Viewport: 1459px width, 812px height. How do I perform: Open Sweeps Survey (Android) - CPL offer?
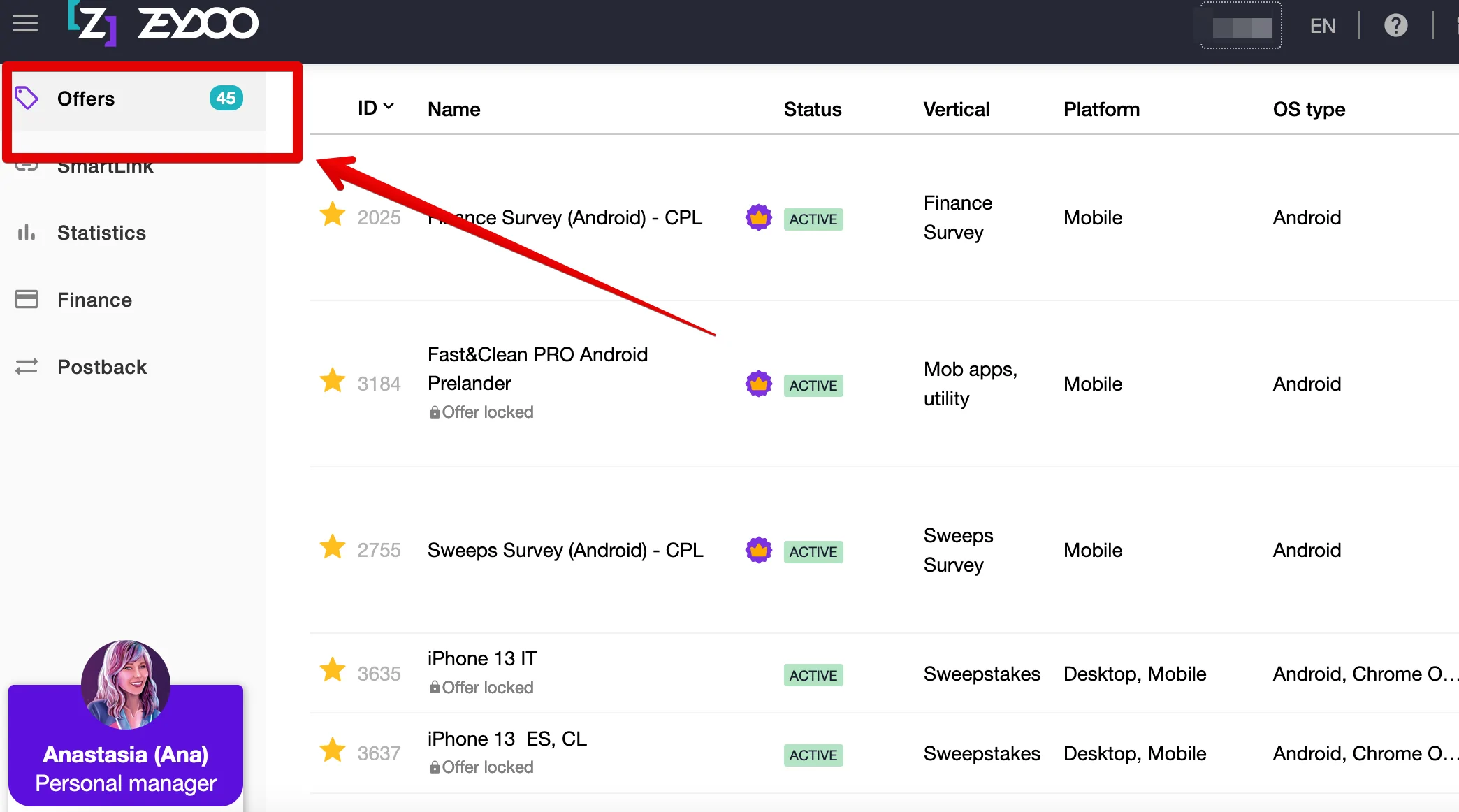pyautogui.click(x=565, y=551)
